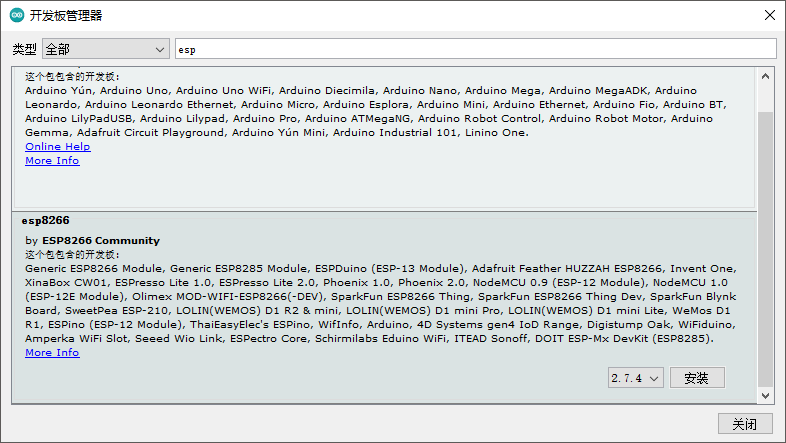
Task: Click the scrollbar up arrow
Action: [x=766, y=76]
